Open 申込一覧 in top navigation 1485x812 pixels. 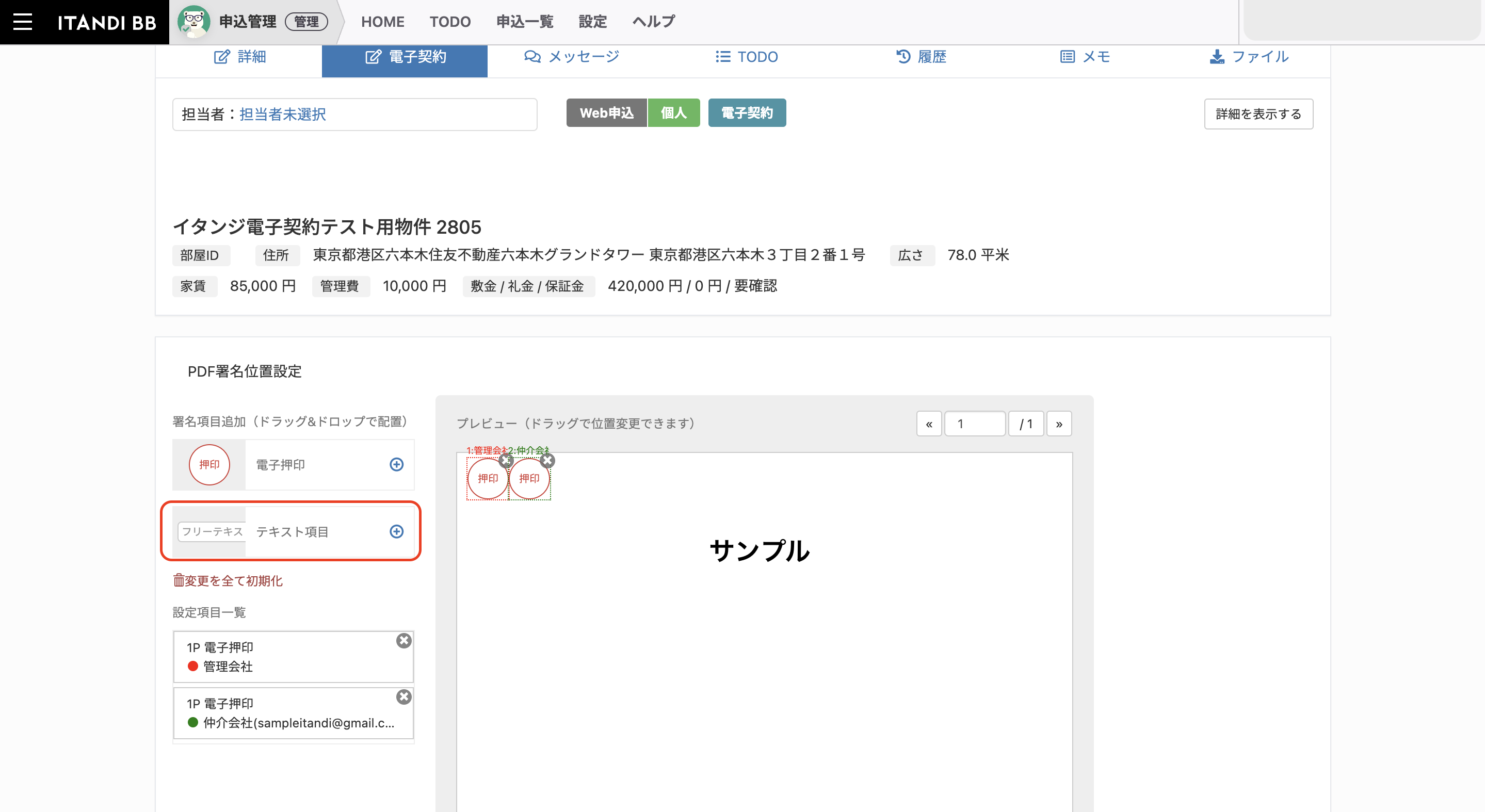point(525,22)
